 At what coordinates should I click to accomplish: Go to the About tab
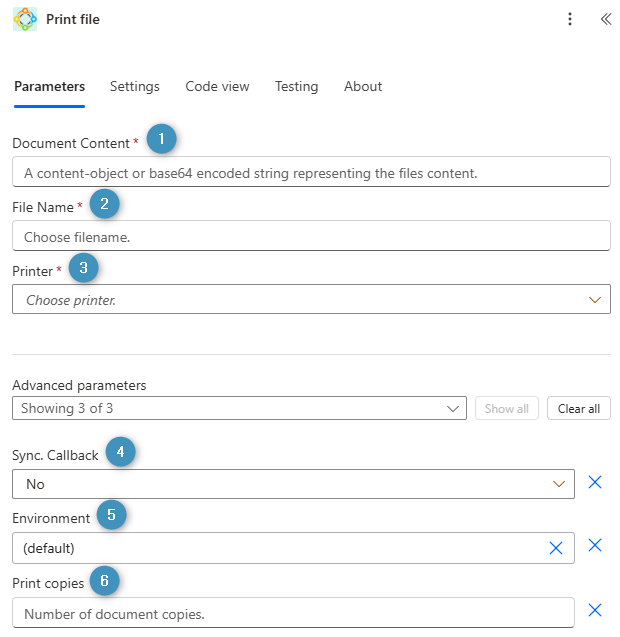tap(363, 87)
